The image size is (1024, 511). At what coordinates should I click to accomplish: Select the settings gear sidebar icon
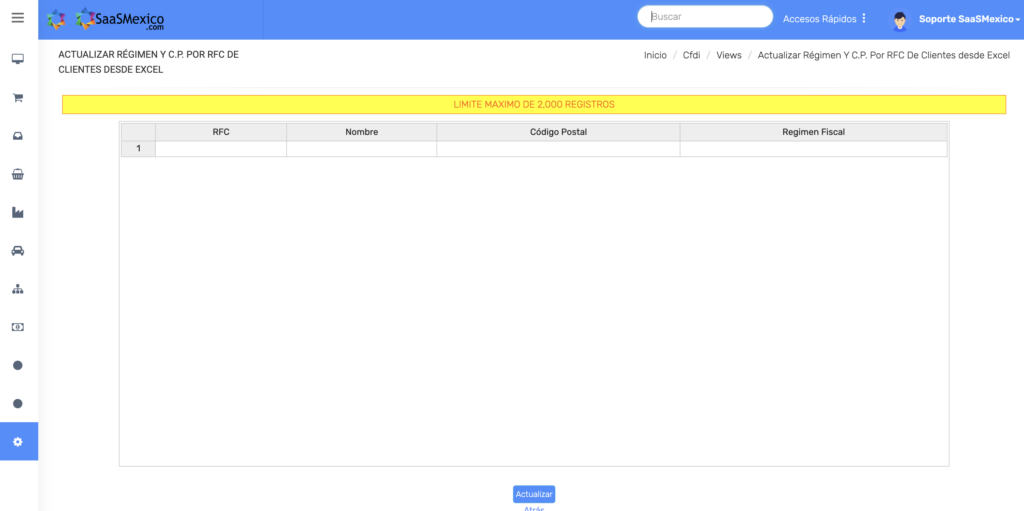(18, 442)
